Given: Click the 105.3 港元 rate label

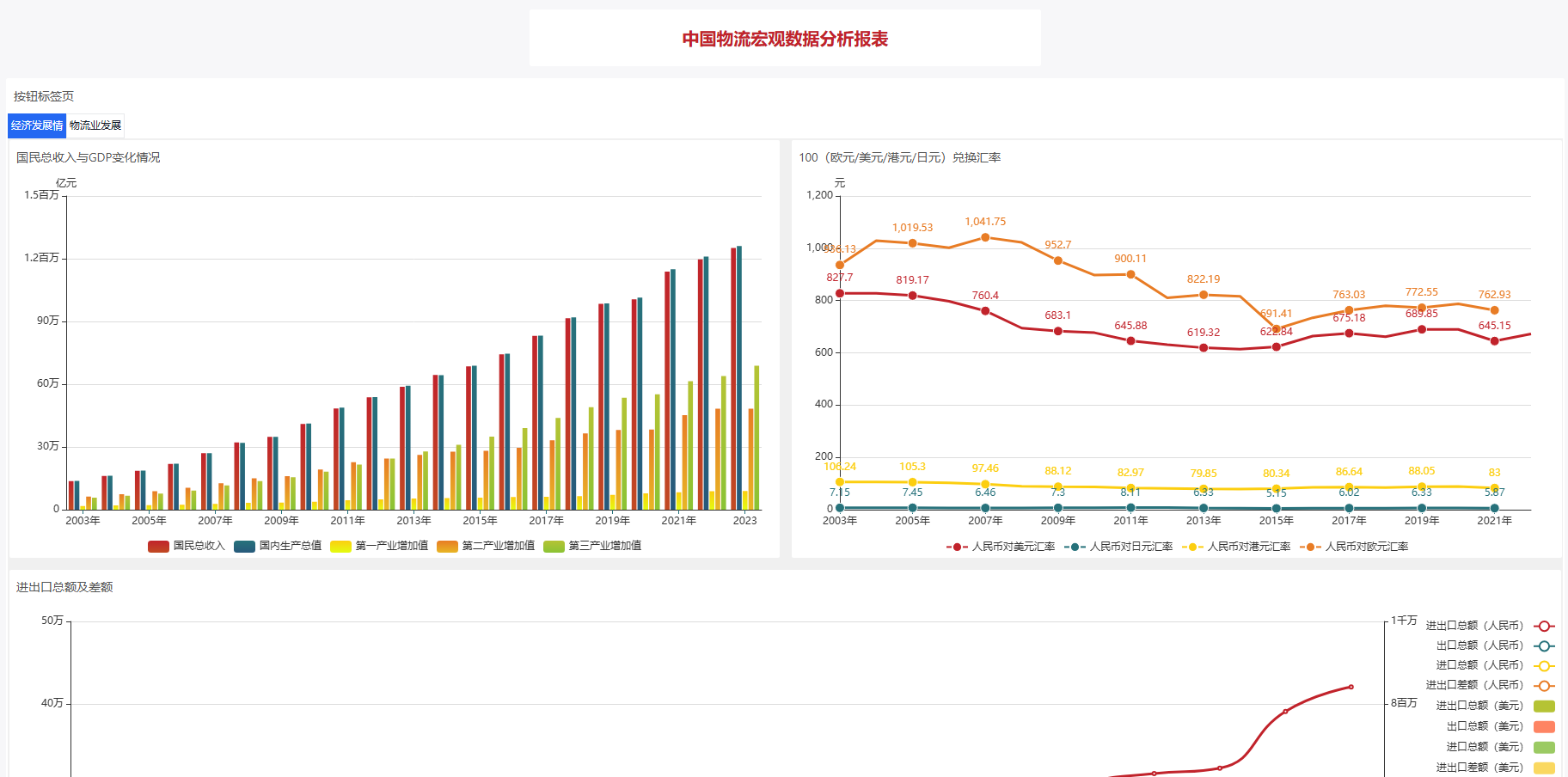Looking at the screenshot, I should 912,467.
